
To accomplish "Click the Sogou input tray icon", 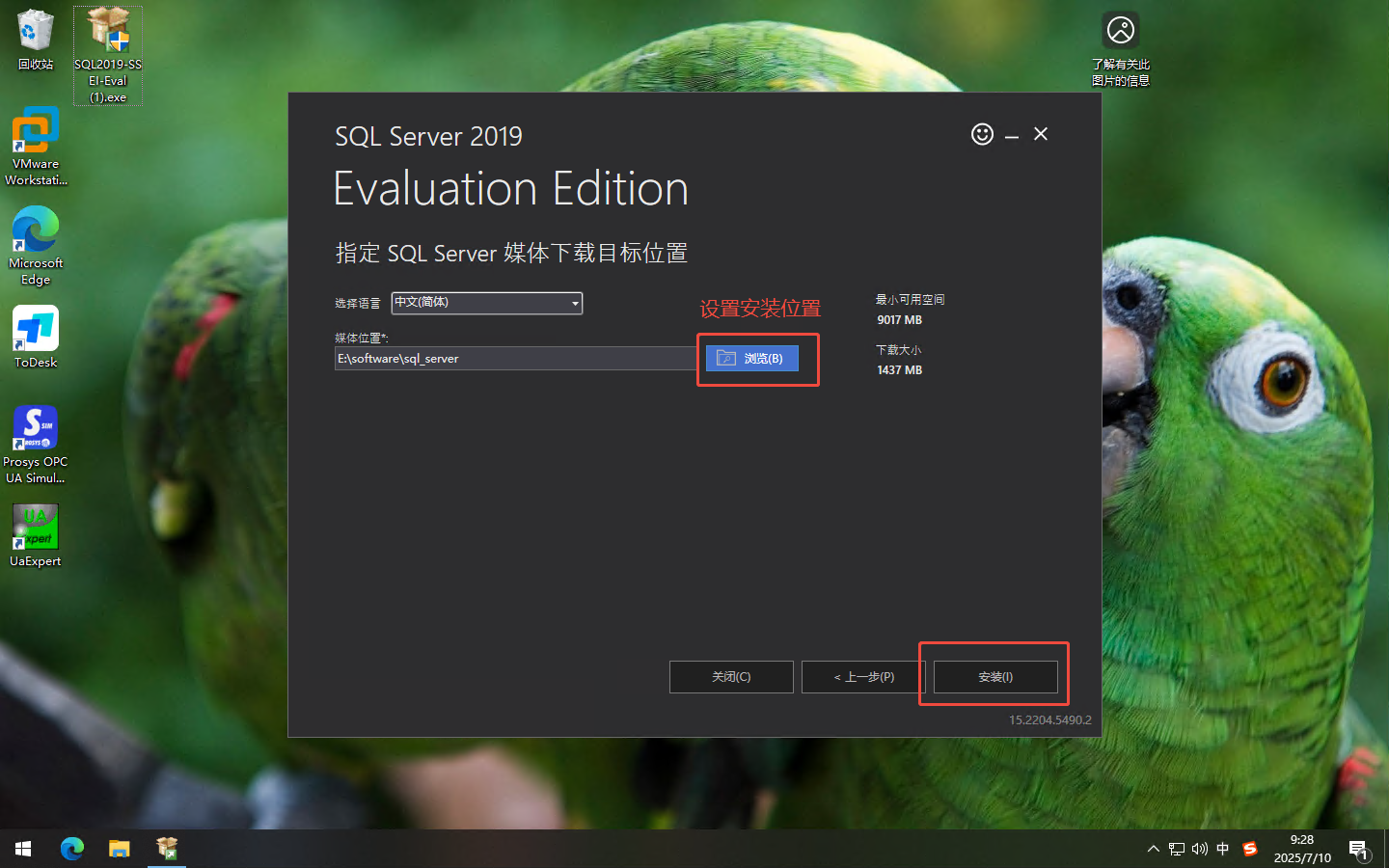I will point(1249,849).
